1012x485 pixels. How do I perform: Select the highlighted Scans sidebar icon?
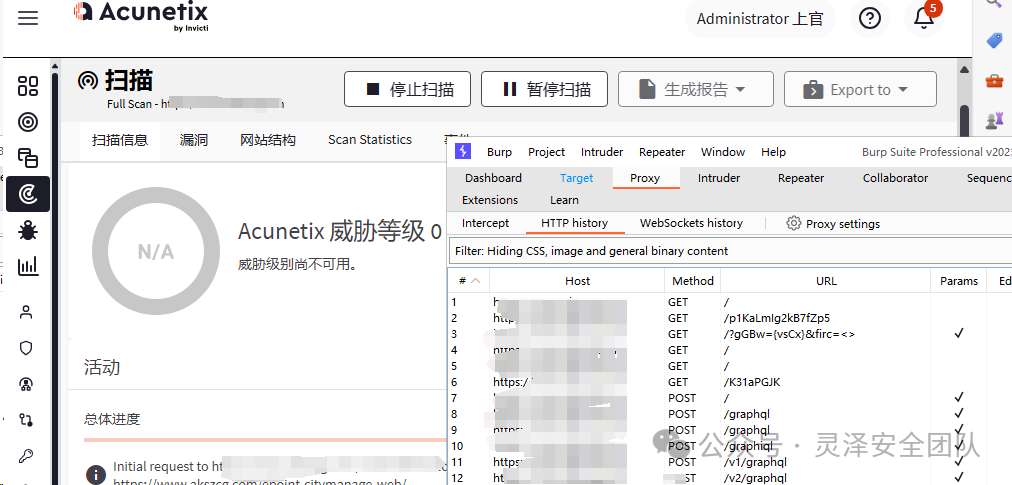(28, 194)
